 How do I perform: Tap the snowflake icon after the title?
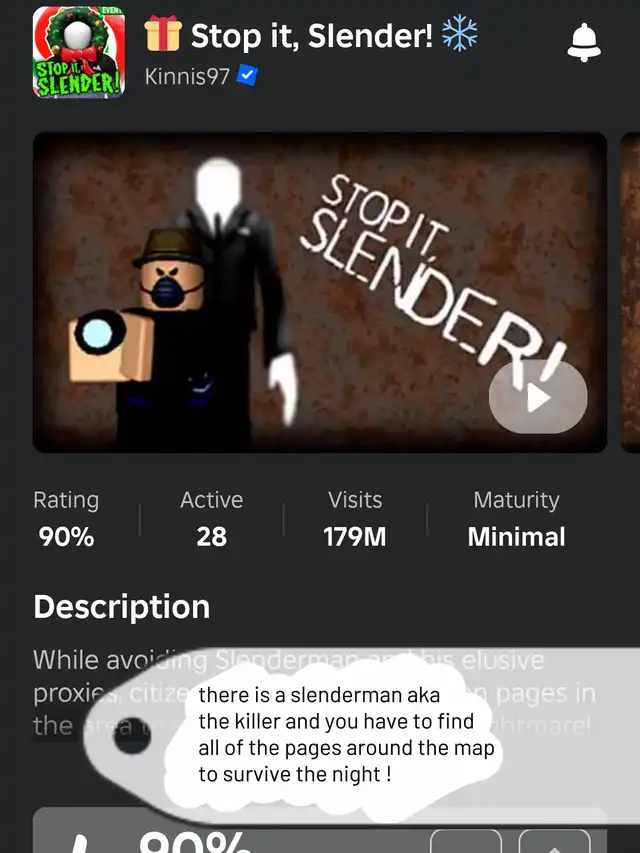click(x=459, y=33)
